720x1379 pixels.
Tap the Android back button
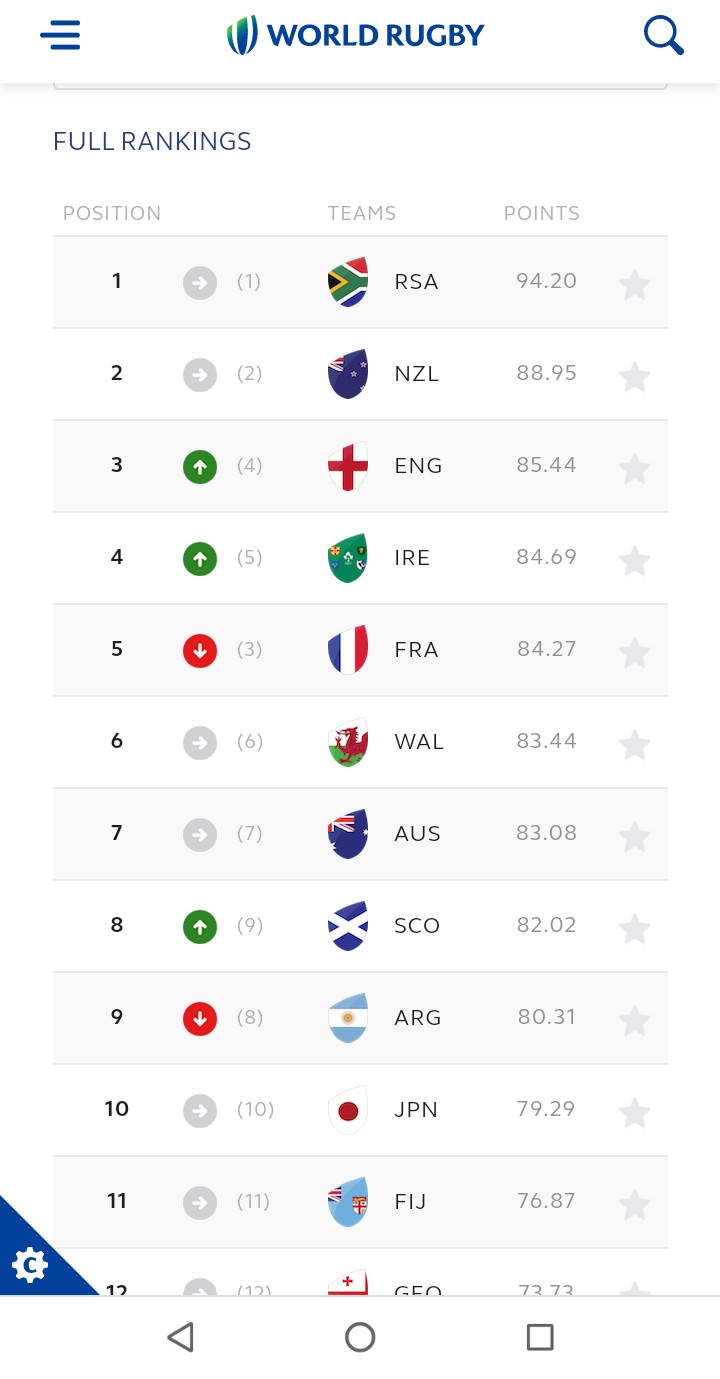pyautogui.click(x=180, y=1337)
